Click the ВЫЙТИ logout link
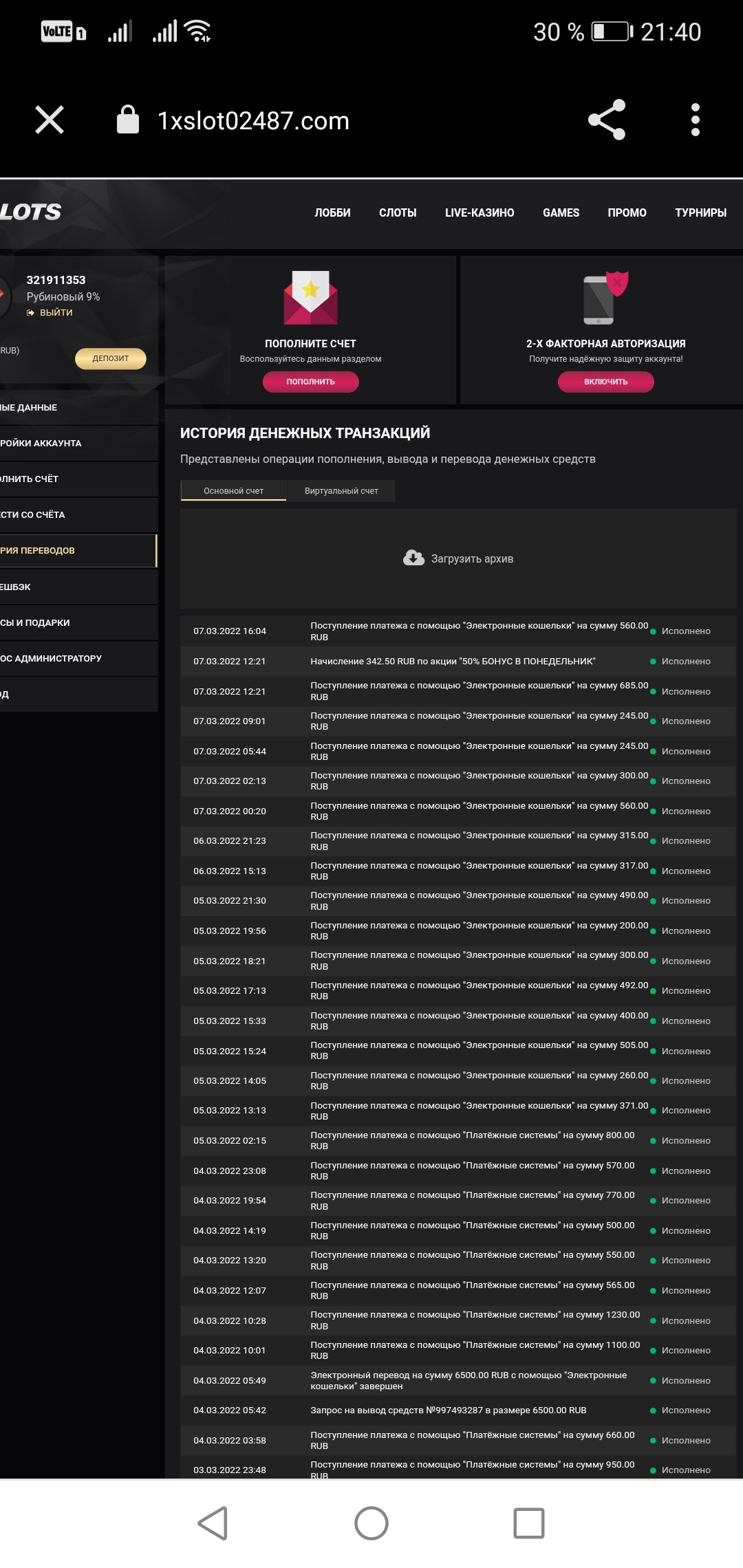Screen dimensions: 743x1568 pos(55,313)
